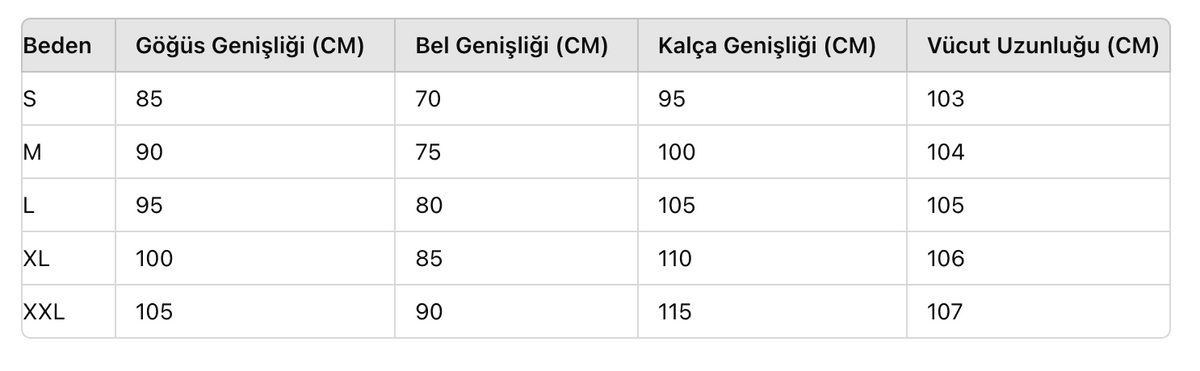Select the Göğüs Genişliği (CM) header

coord(250,46)
